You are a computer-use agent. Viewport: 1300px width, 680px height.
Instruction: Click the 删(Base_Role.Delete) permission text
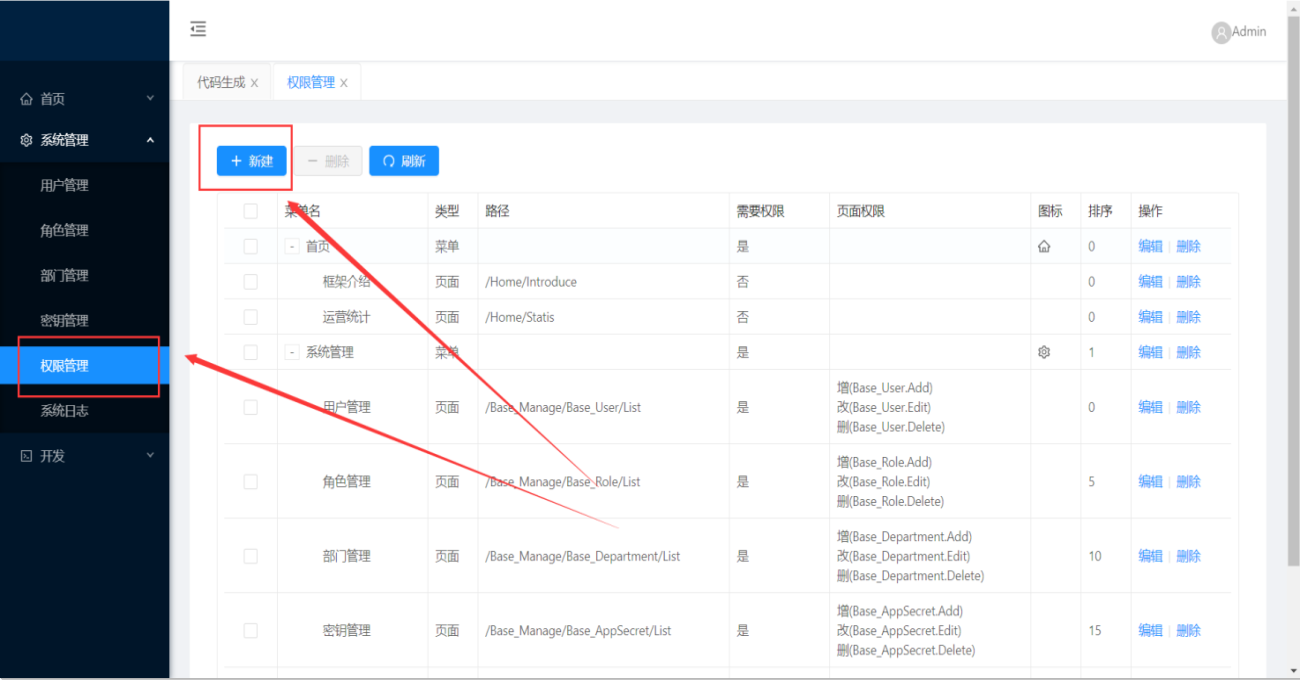(890, 501)
